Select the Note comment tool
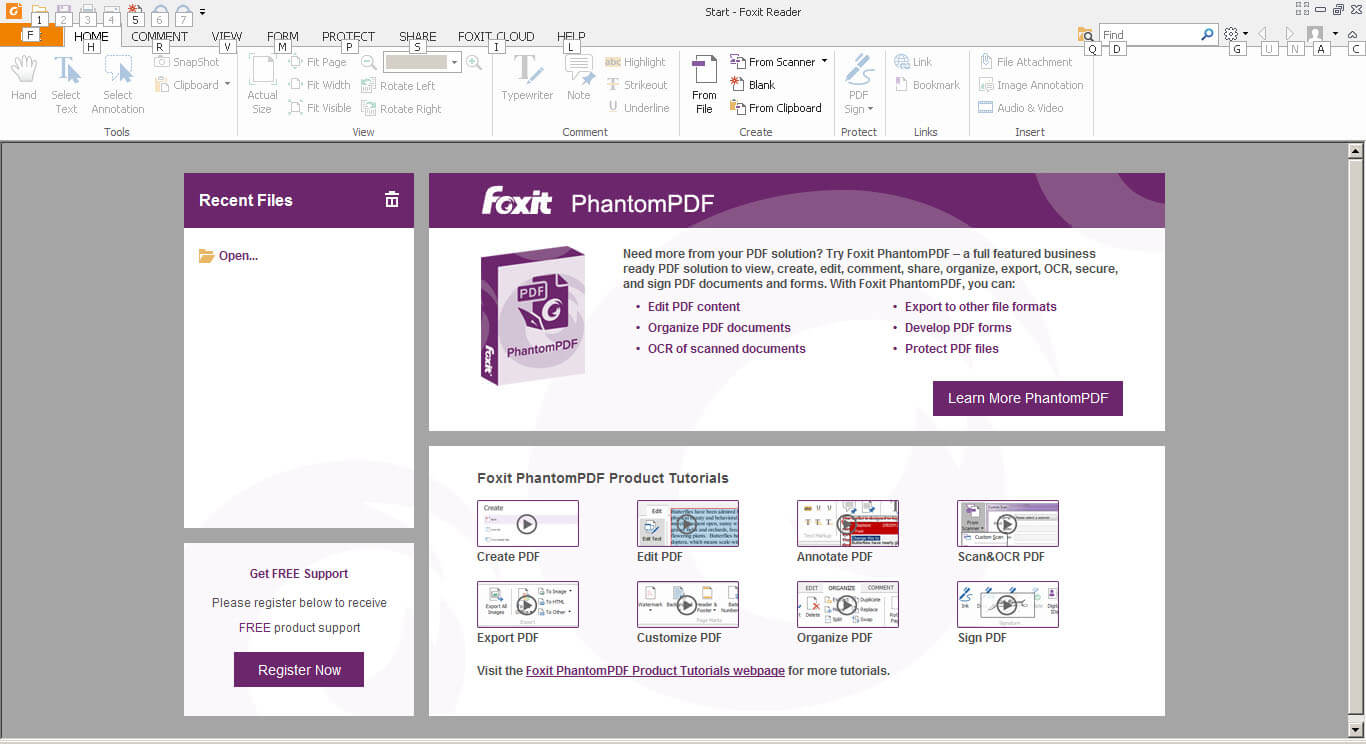Image resolution: width=1366 pixels, height=744 pixels. 578,78
